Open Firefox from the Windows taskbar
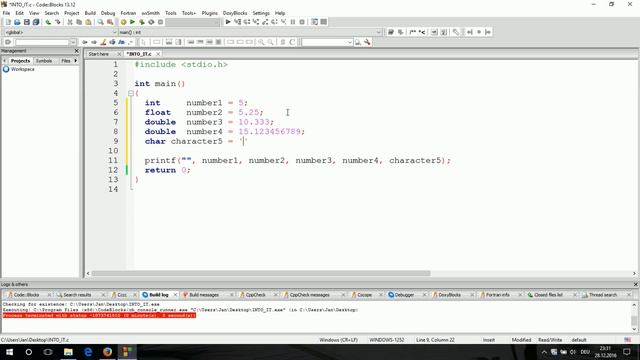The width and height of the screenshot is (640, 360). [107, 352]
